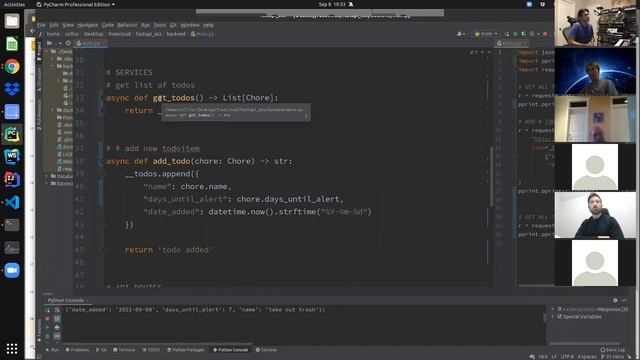This screenshot has width=640, height=360.
Task: Stop the Python Console process
Action: [x=47, y=318]
